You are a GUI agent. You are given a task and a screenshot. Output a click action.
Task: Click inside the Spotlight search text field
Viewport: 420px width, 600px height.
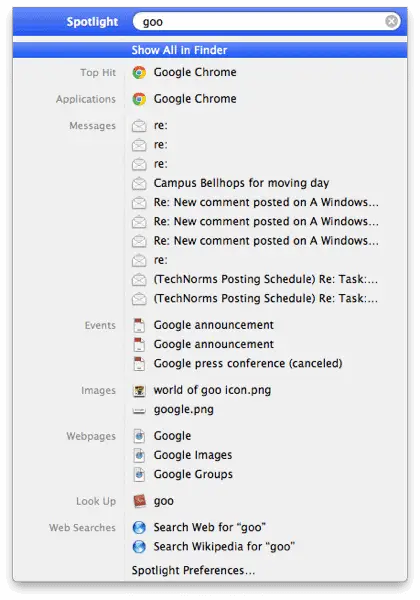tap(260, 22)
